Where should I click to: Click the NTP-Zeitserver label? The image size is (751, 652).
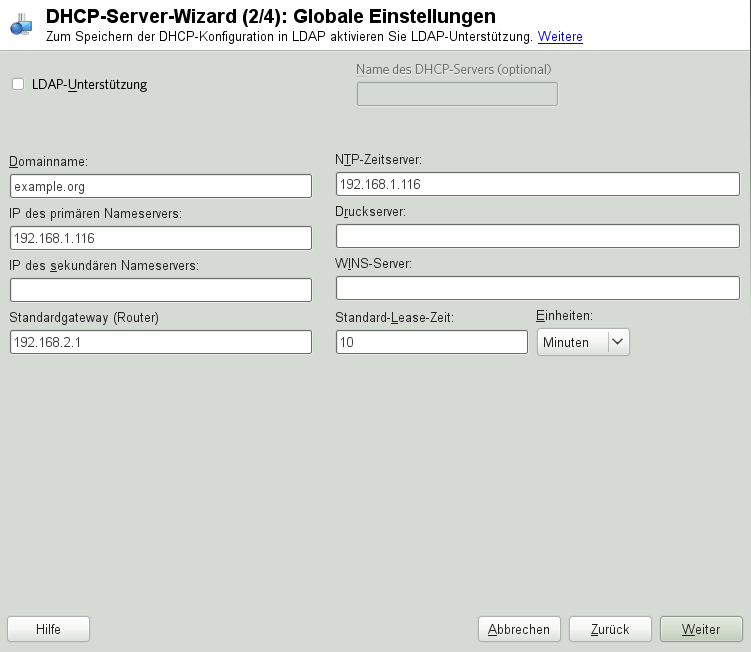(x=378, y=160)
